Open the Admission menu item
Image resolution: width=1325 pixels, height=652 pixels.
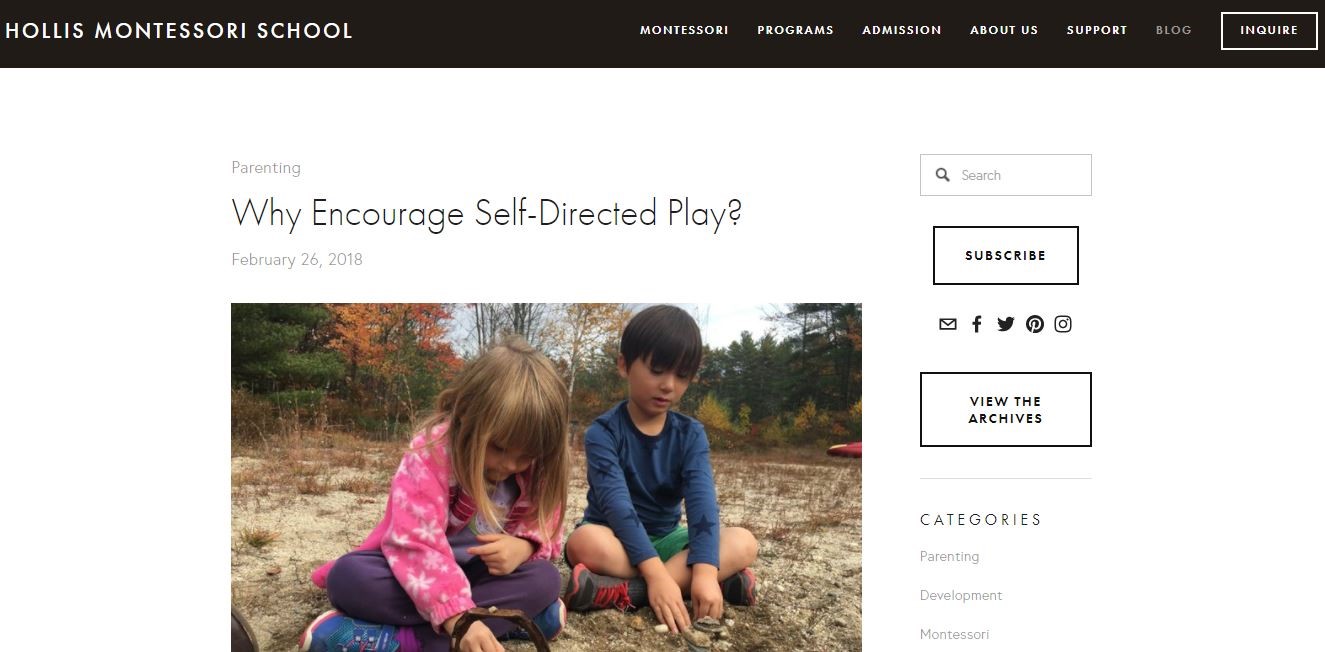[x=902, y=30]
